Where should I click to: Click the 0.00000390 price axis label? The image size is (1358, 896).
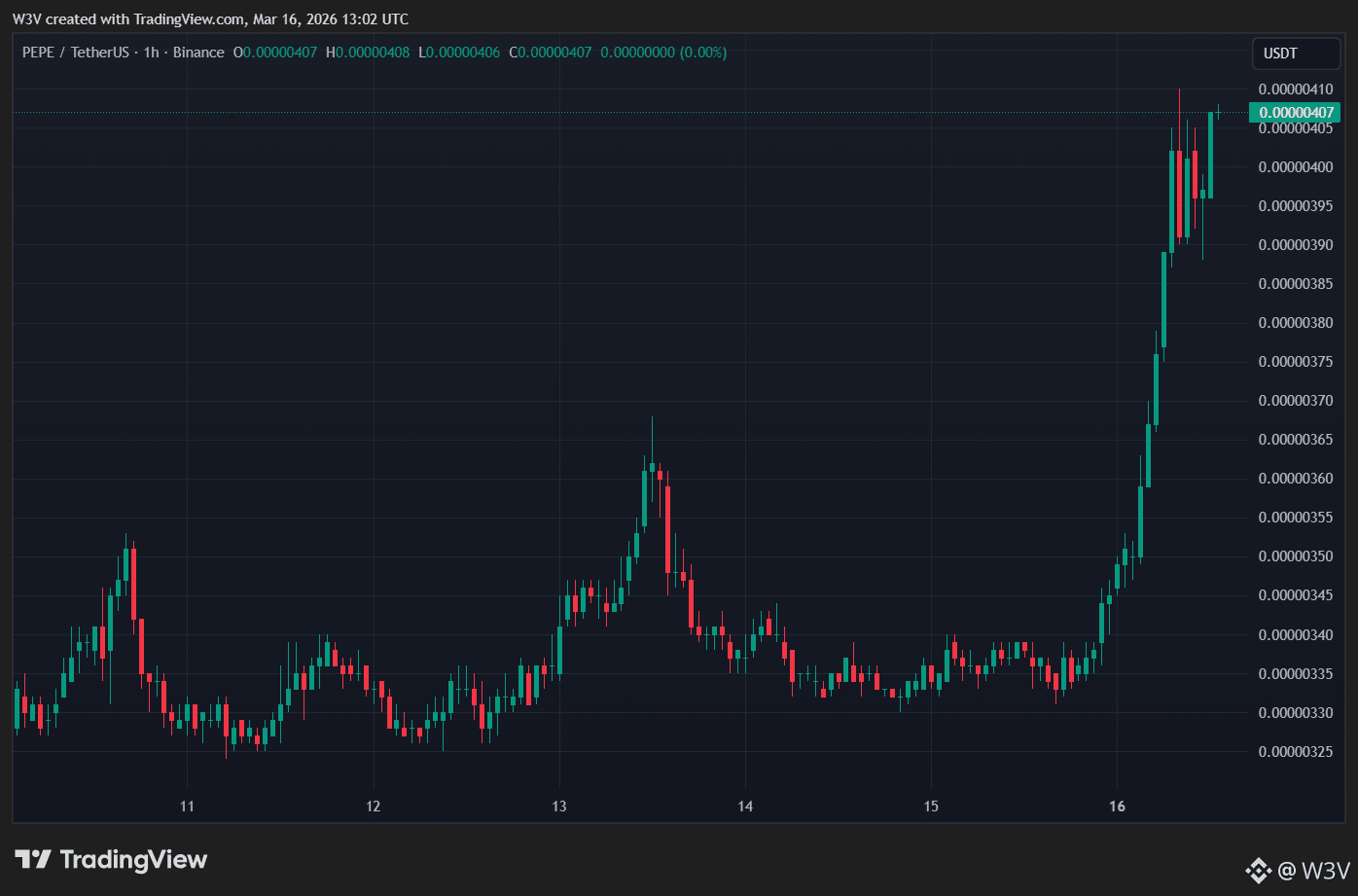[1296, 244]
